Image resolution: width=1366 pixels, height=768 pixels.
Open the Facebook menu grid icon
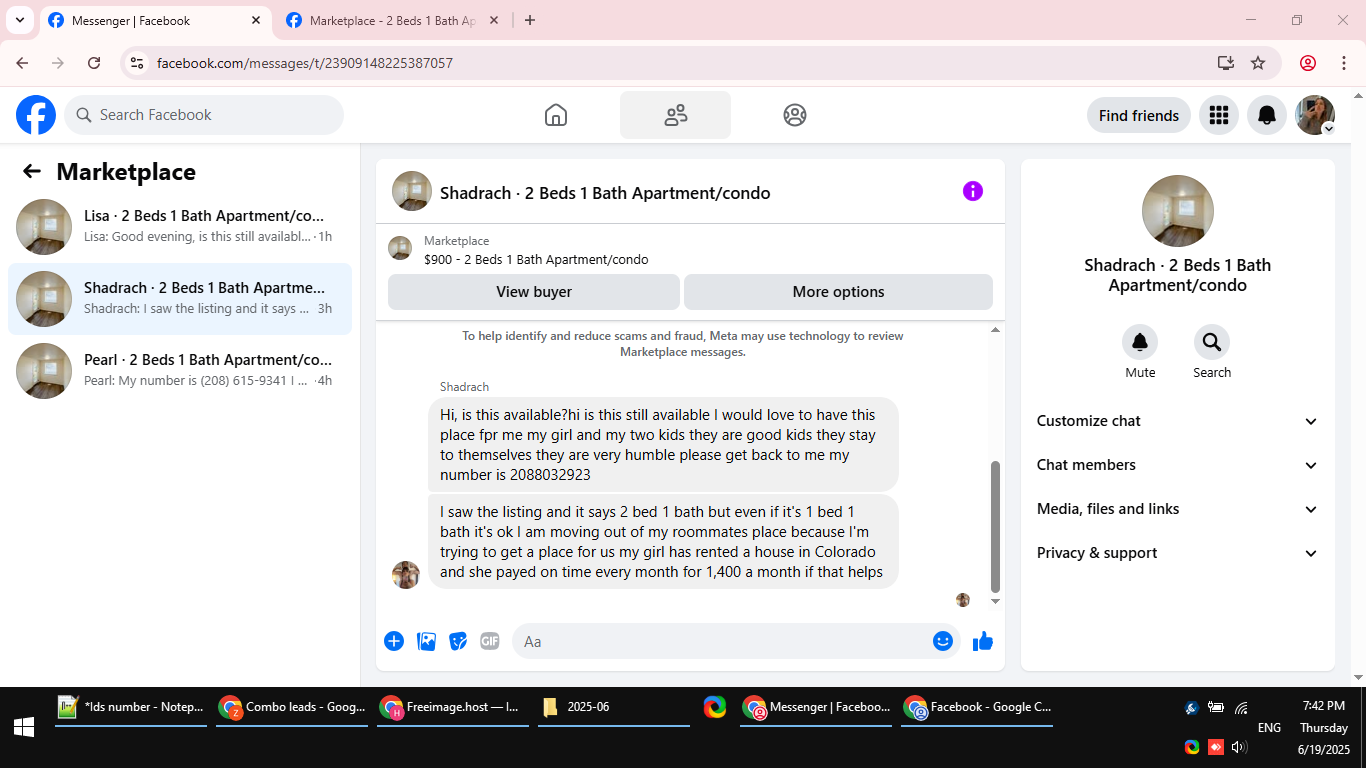point(1218,115)
